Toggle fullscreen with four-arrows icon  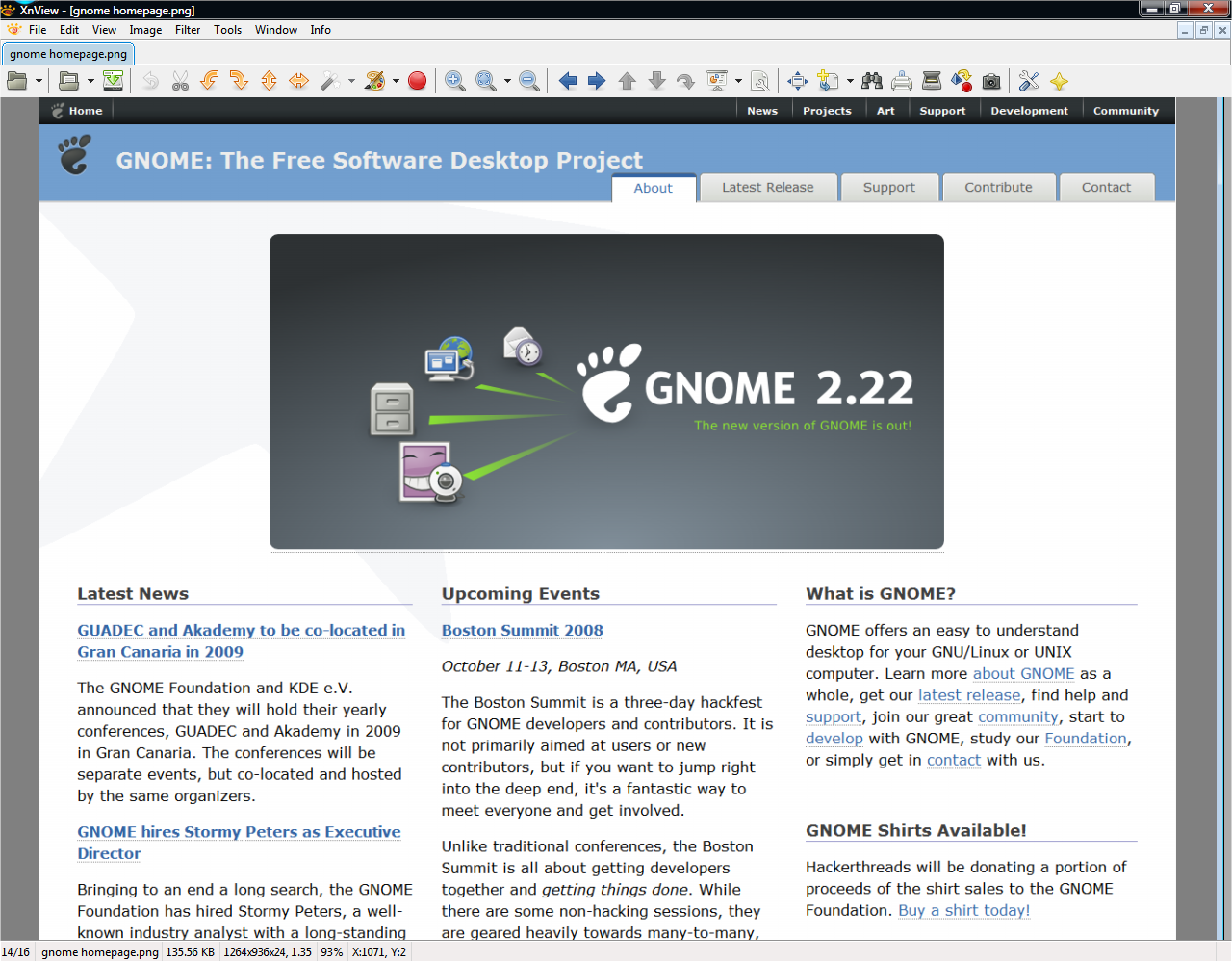pyautogui.click(x=798, y=81)
